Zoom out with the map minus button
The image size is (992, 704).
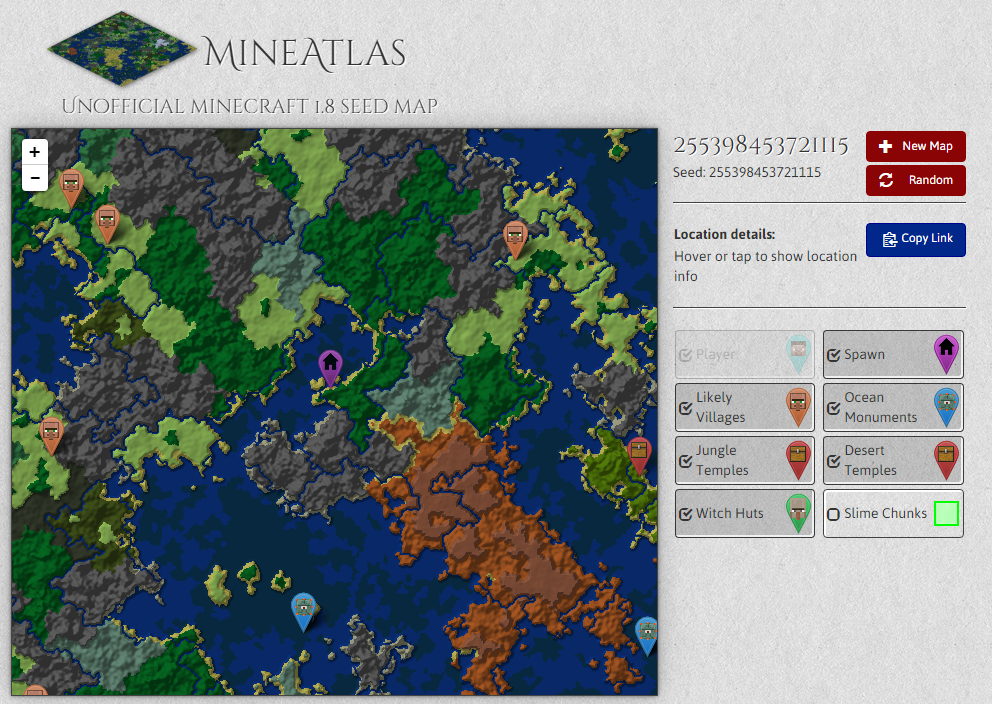(x=35, y=178)
